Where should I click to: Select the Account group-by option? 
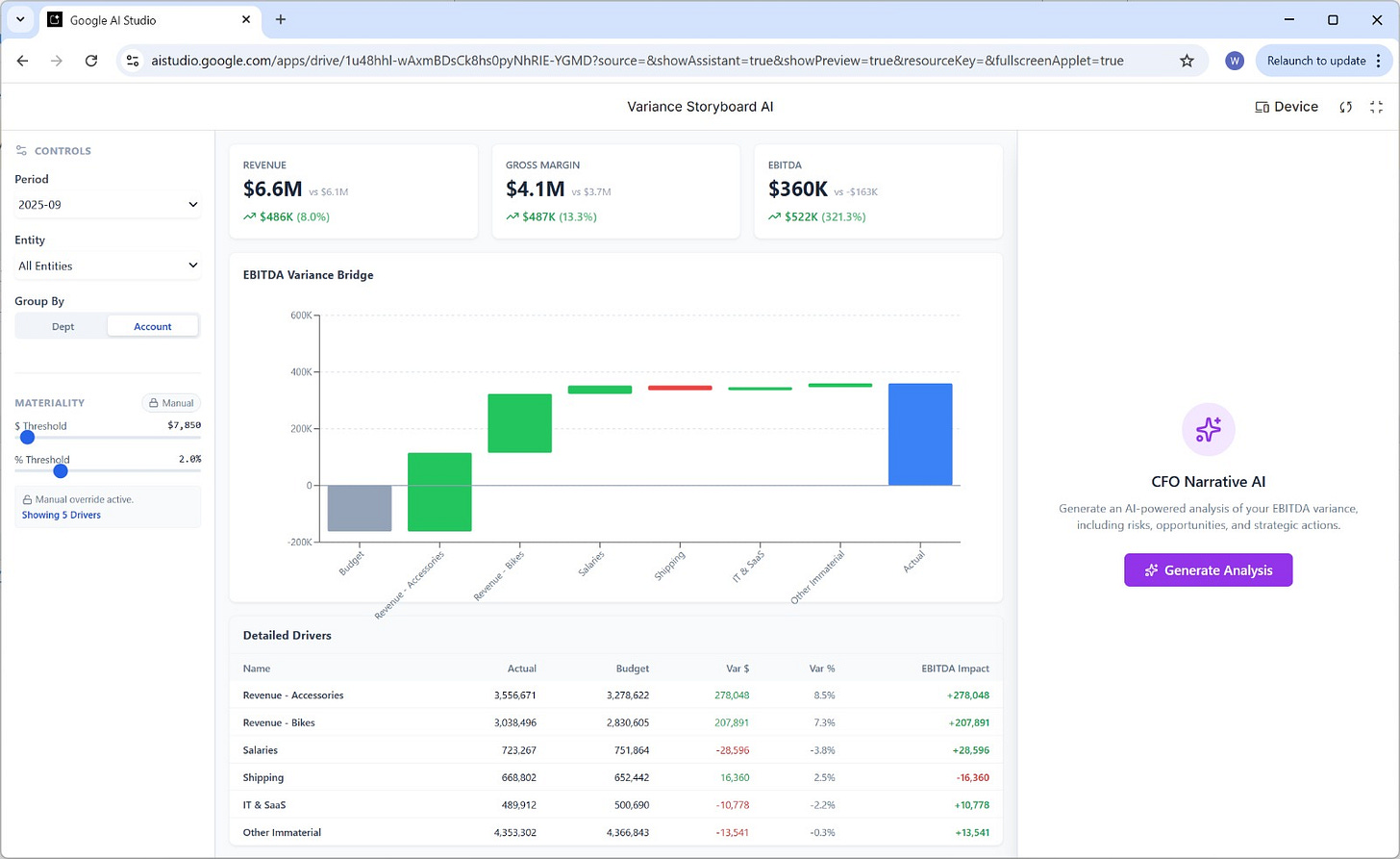tap(153, 326)
